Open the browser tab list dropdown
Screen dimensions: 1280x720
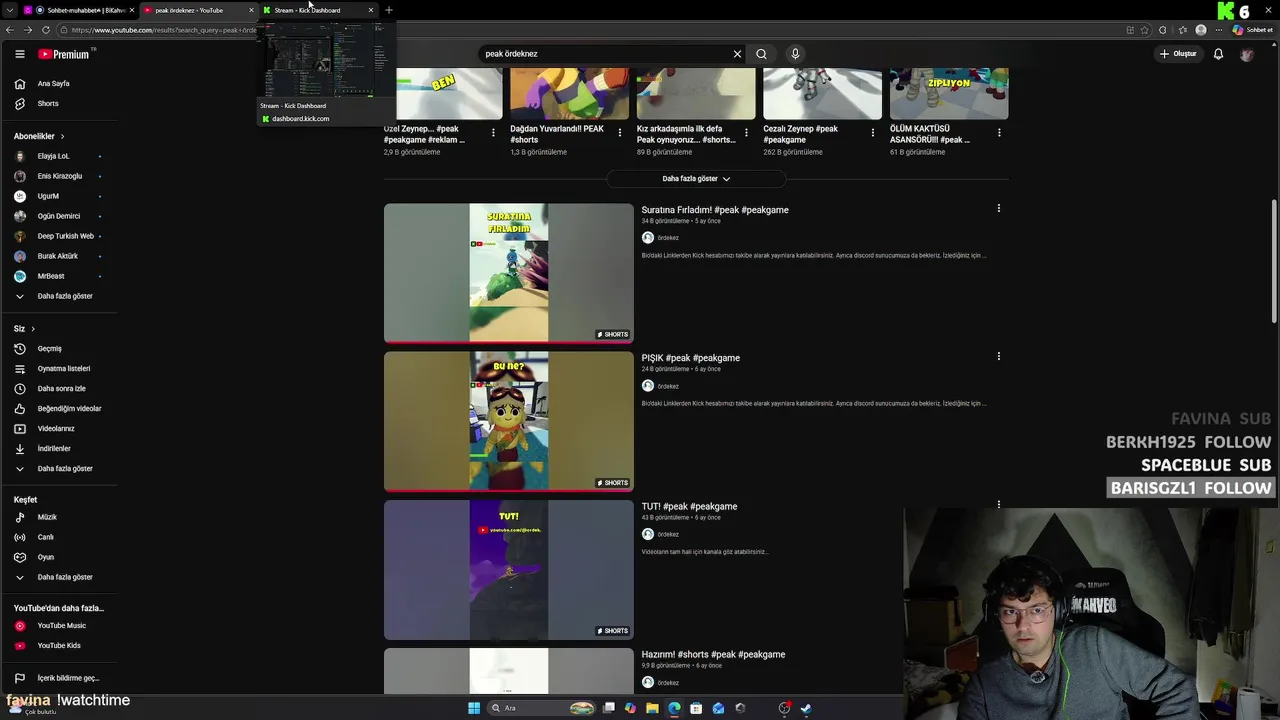(x=8, y=10)
